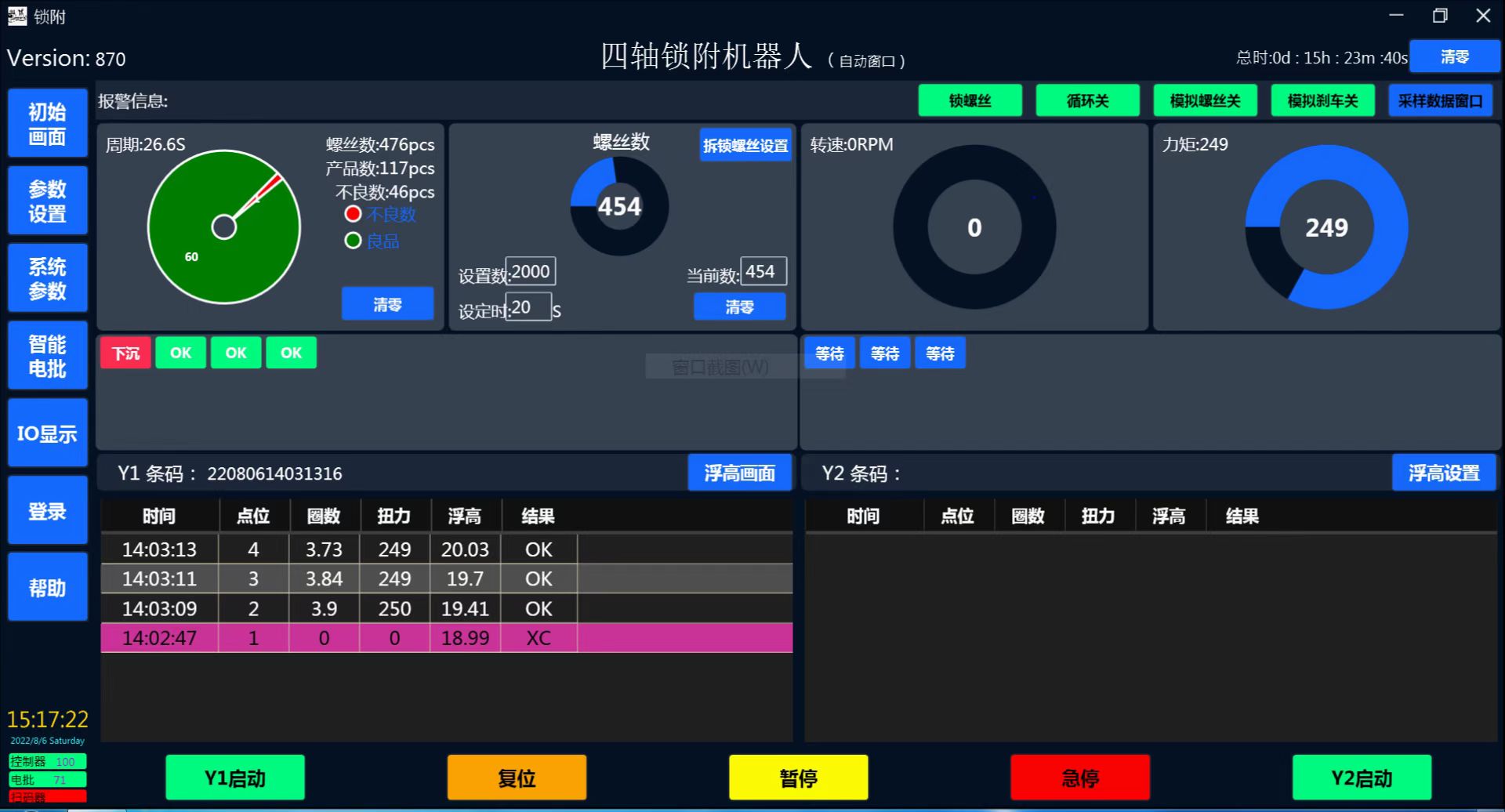Click the 浮高设置 button
This screenshot has height=812, width=1505.
(1443, 473)
